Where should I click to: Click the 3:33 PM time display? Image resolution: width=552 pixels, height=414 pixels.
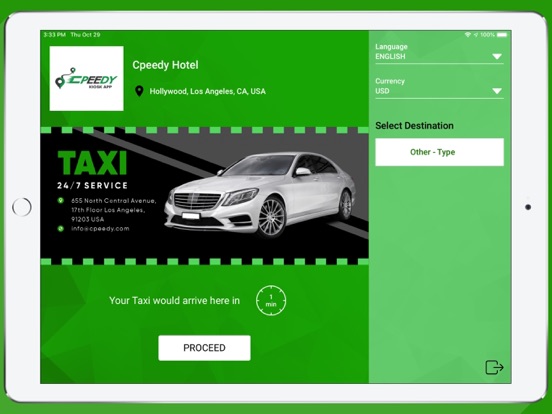click(x=55, y=34)
